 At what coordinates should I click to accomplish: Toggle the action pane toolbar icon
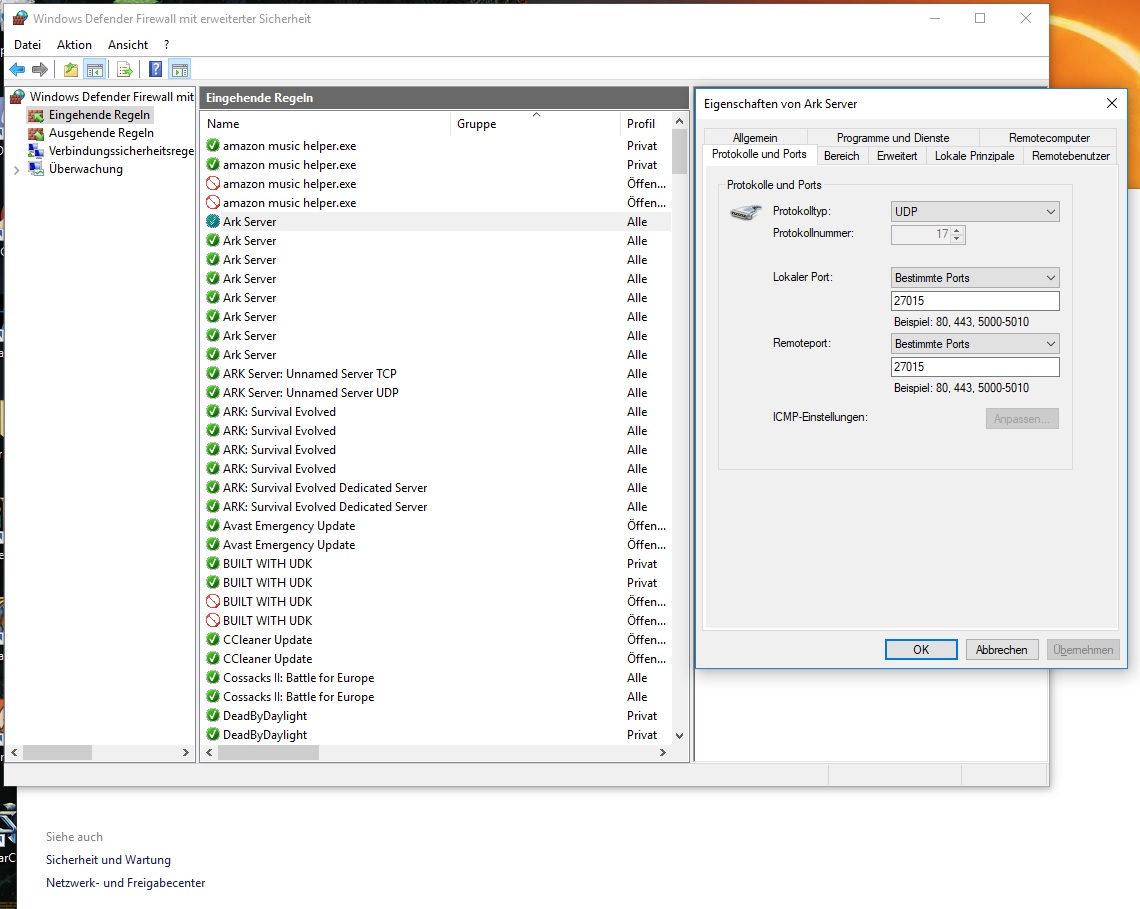pos(180,70)
